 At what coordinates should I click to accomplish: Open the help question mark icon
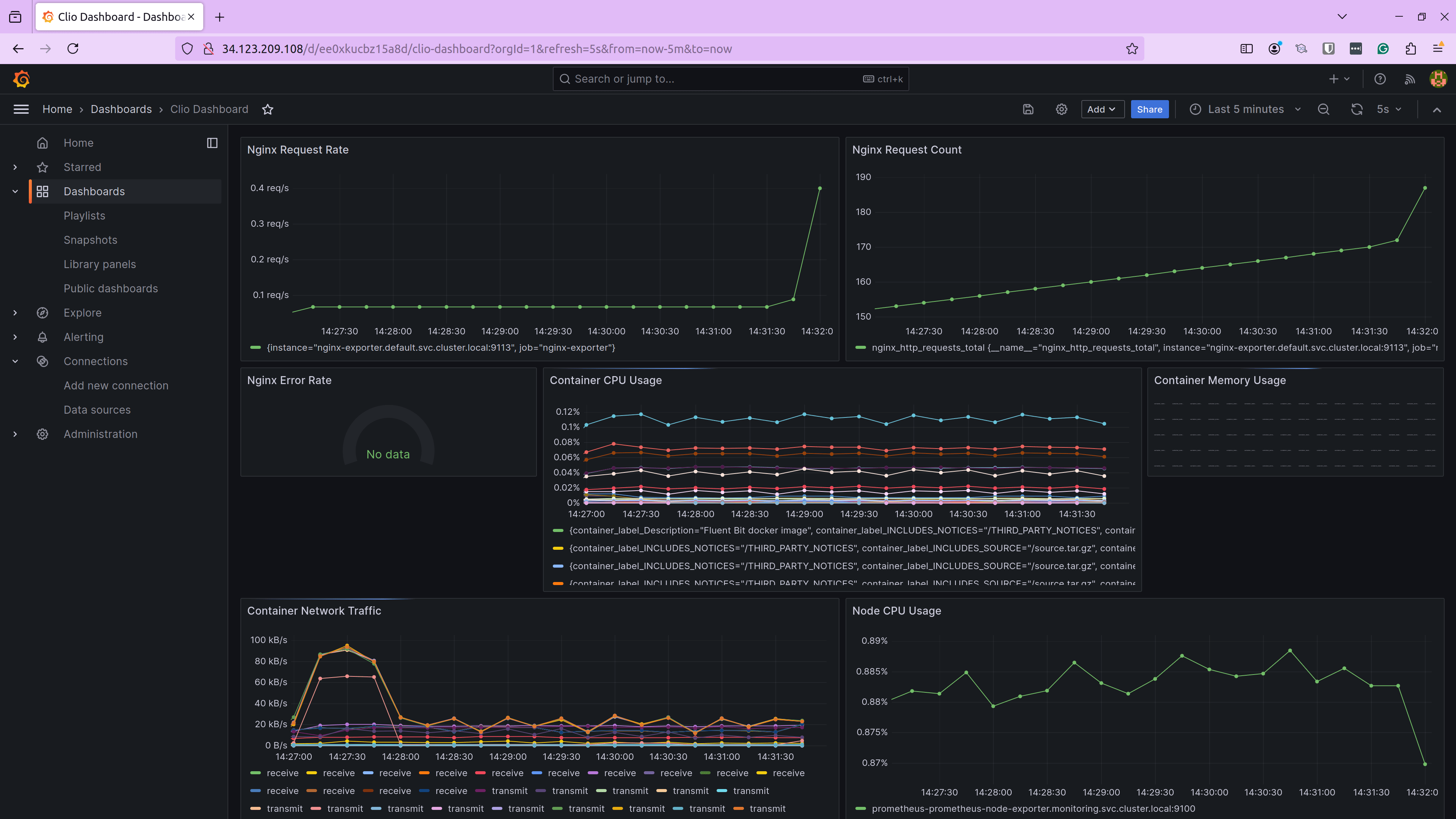[x=1380, y=79]
